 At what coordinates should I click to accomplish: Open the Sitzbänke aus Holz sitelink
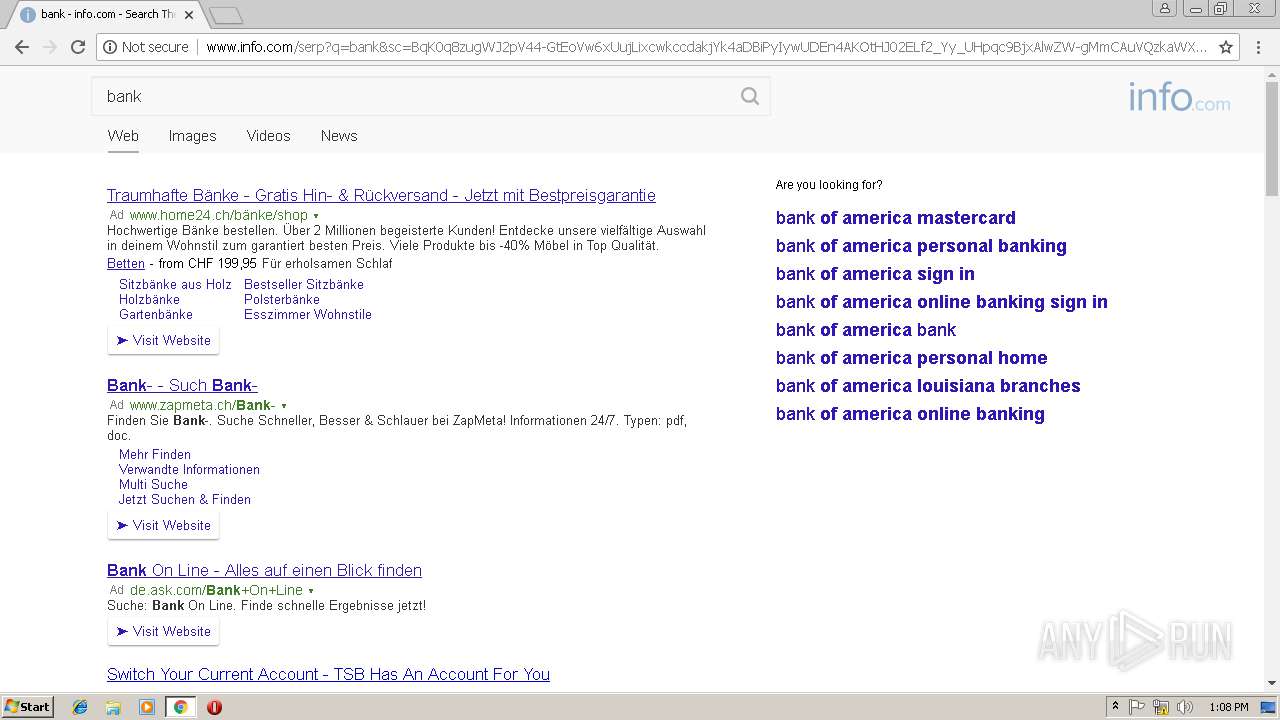pyautogui.click(x=175, y=284)
